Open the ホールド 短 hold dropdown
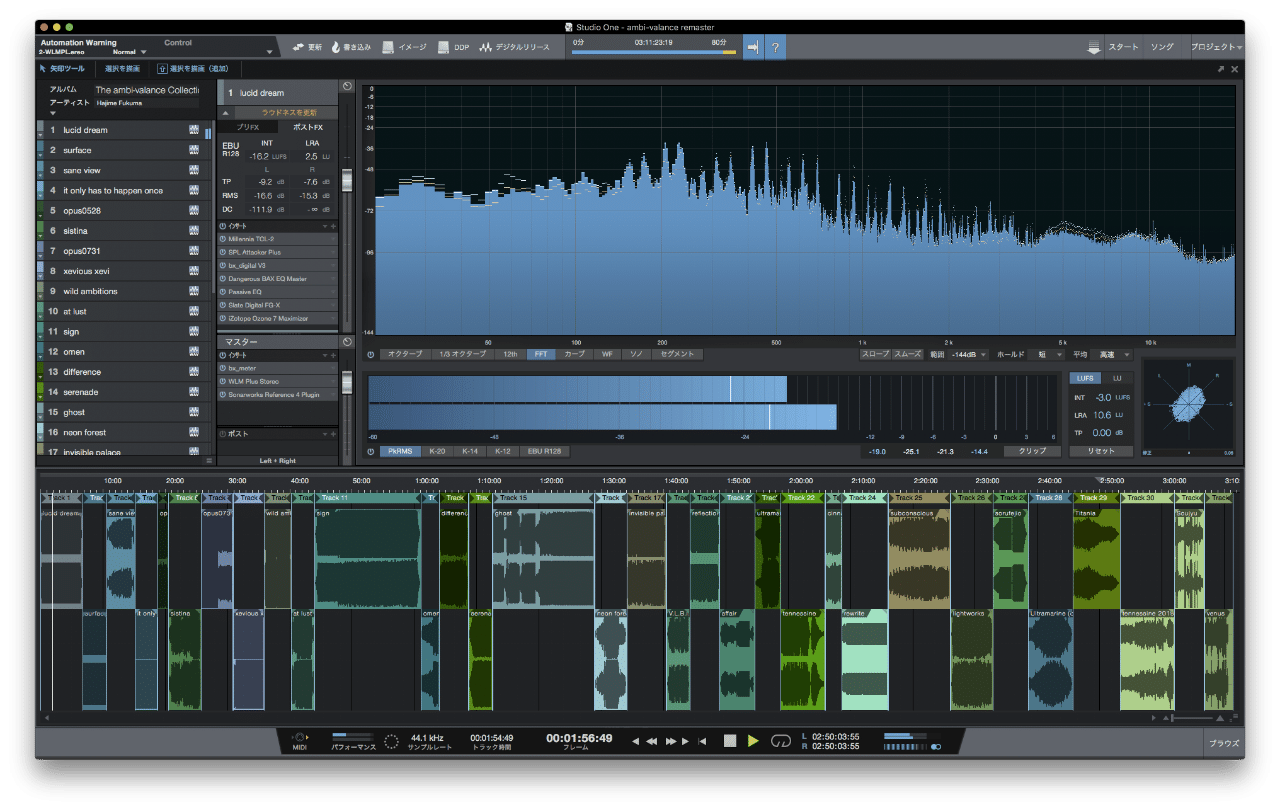The height and width of the screenshot is (809, 1280). point(1044,354)
